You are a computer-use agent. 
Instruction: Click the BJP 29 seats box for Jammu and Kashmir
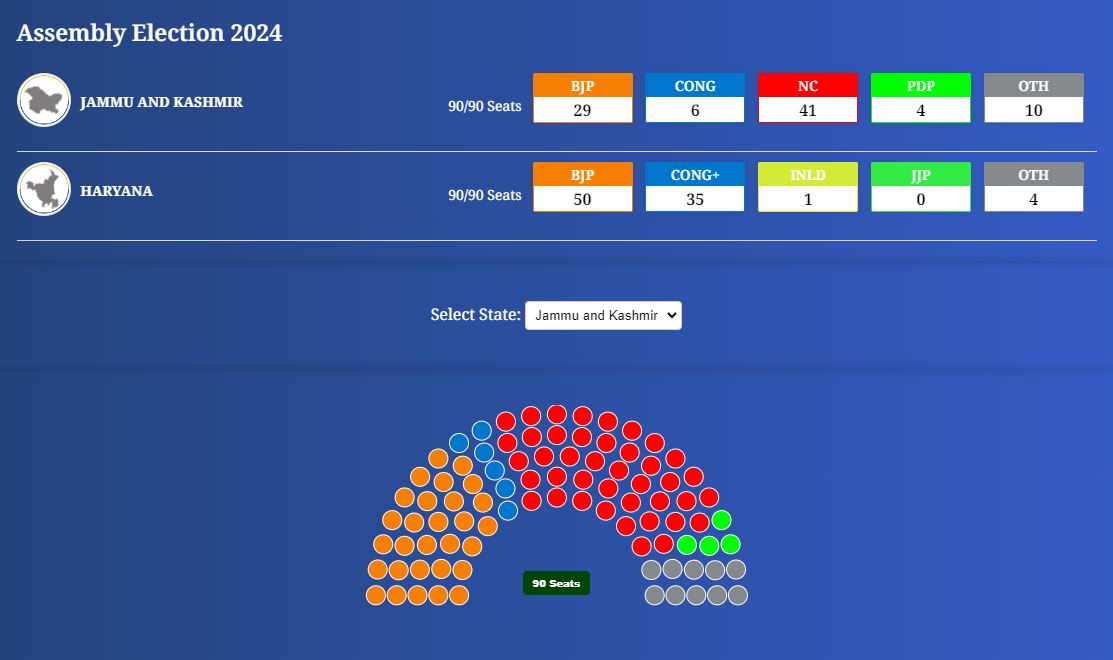click(583, 98)
